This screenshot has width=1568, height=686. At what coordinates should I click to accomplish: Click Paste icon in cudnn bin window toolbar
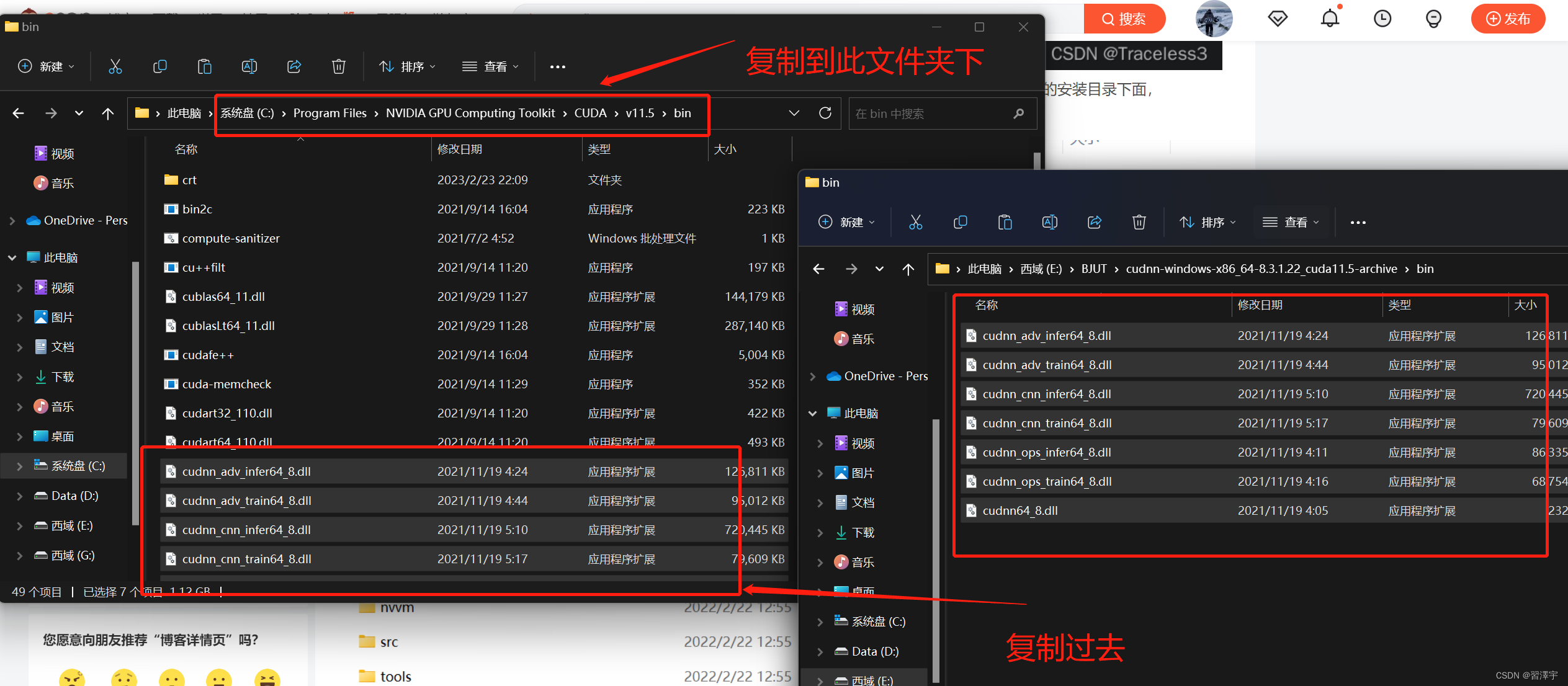click(x=1005, y=222)
